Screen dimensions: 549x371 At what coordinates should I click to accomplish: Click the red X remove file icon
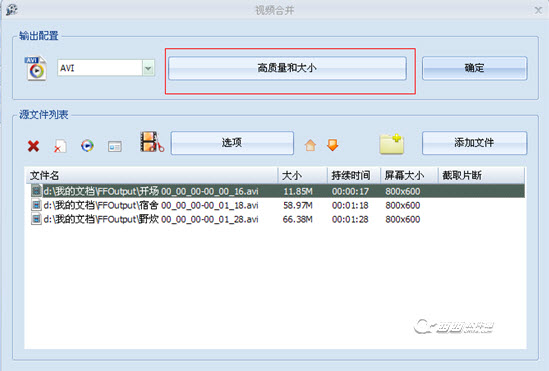[33, 146]
